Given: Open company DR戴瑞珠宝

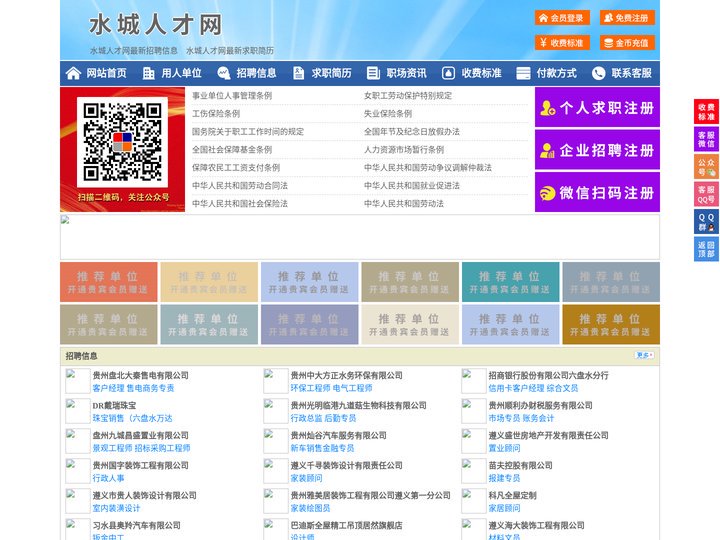Looking at the screenshot, I should [x=114, y=405].
